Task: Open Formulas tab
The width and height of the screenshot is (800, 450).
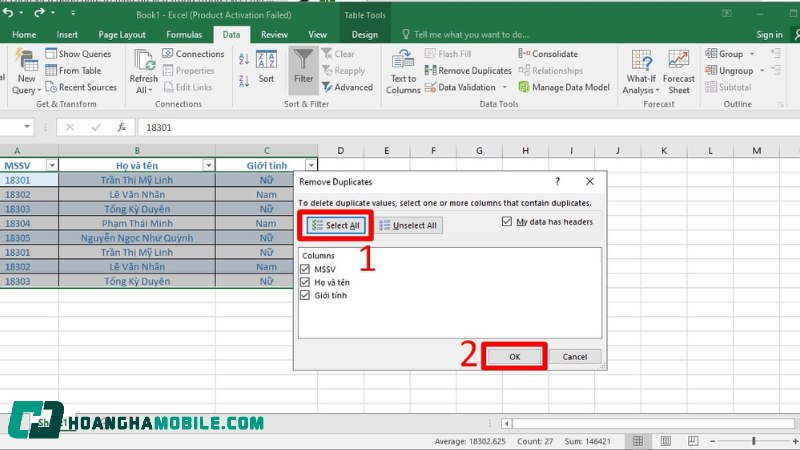Action: [x=184, y=34]
